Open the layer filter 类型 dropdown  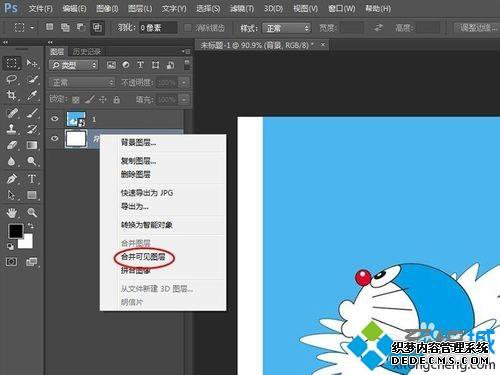74,65
